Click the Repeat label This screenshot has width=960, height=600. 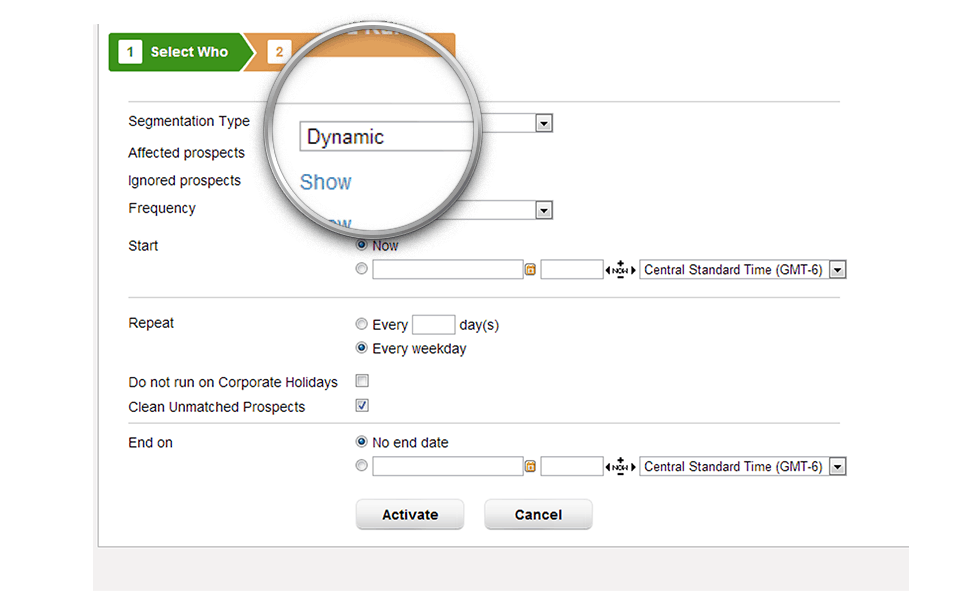point(151,323)
